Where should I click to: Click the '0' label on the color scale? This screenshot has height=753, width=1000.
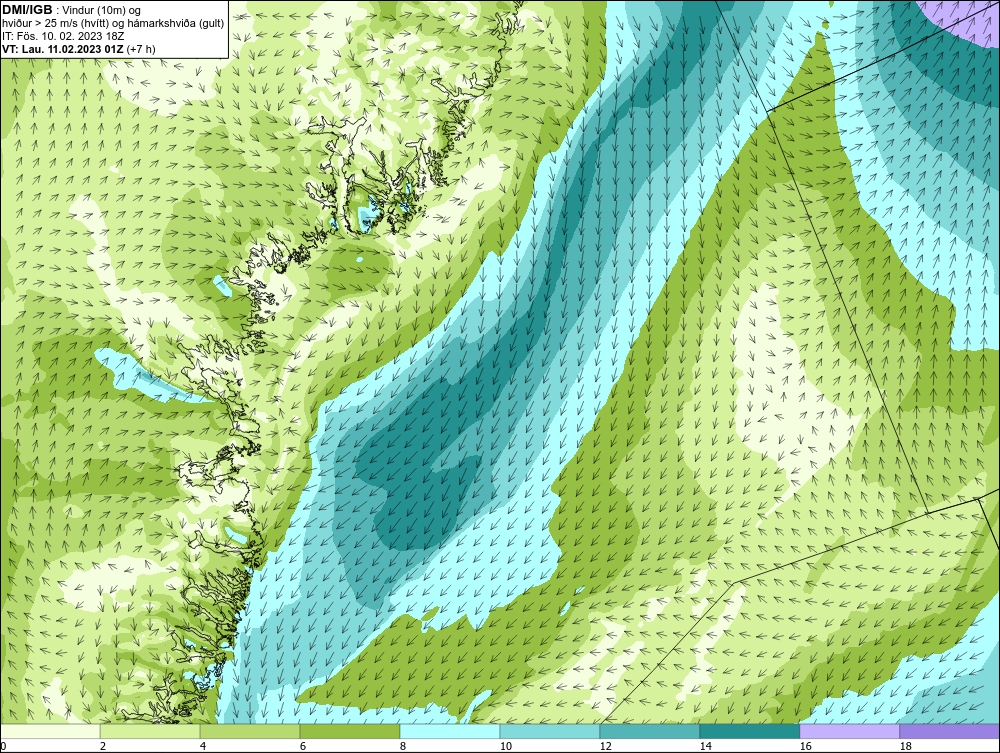click(4, 746)
